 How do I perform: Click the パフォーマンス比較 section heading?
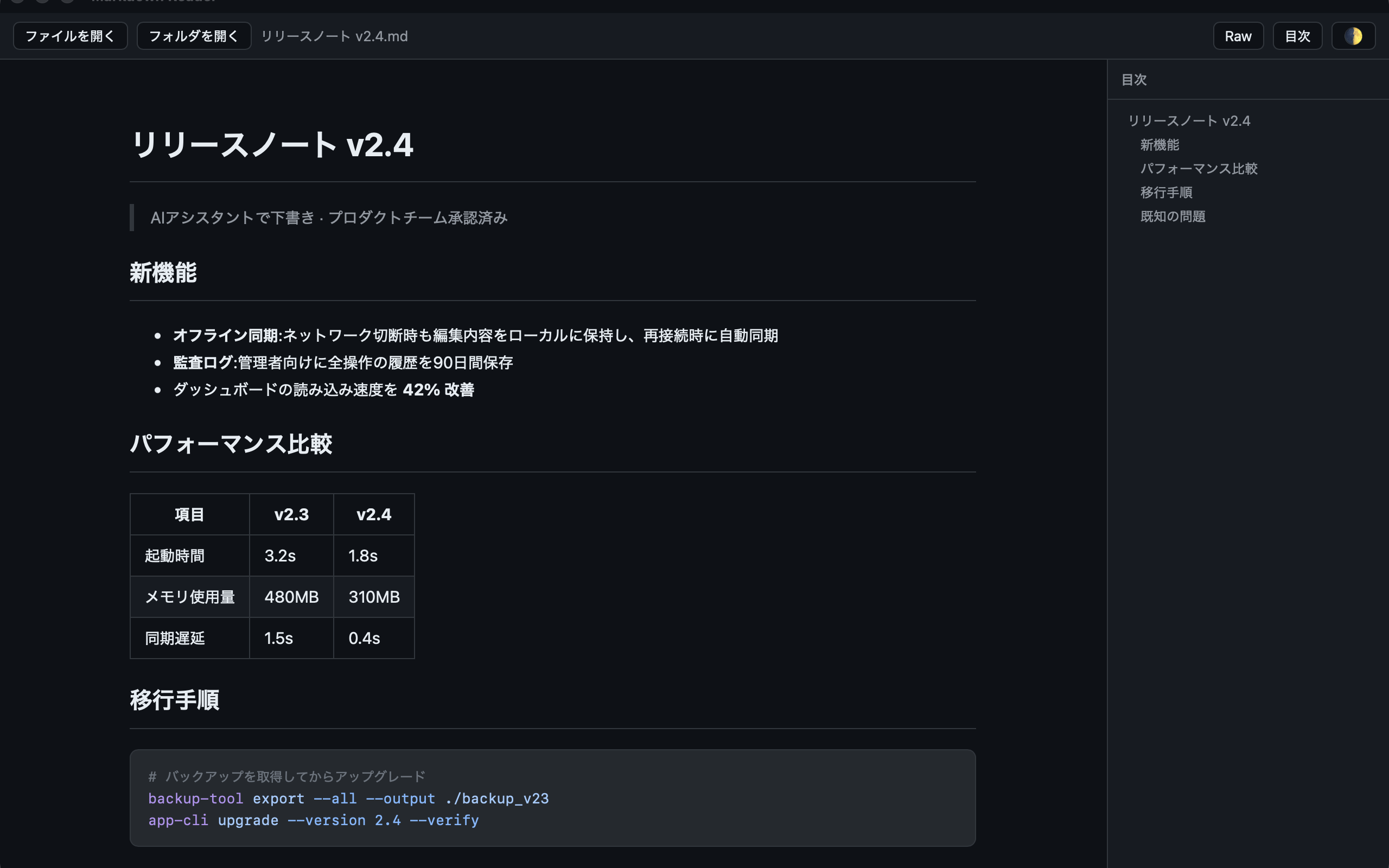pos(231,444)
